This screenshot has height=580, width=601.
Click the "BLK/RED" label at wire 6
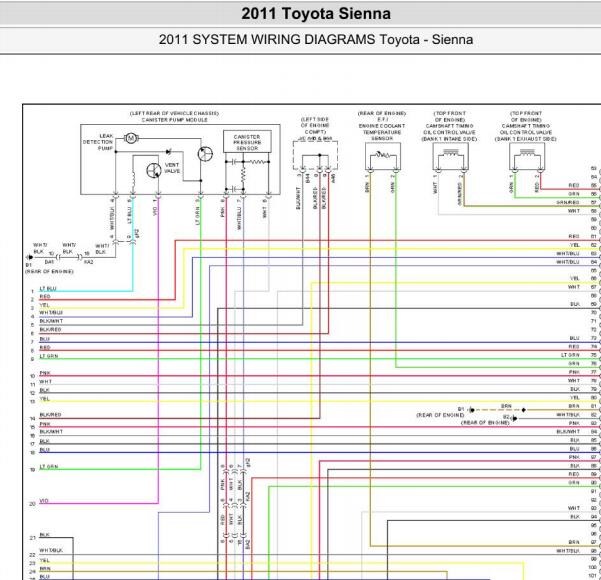pos(50,330)
